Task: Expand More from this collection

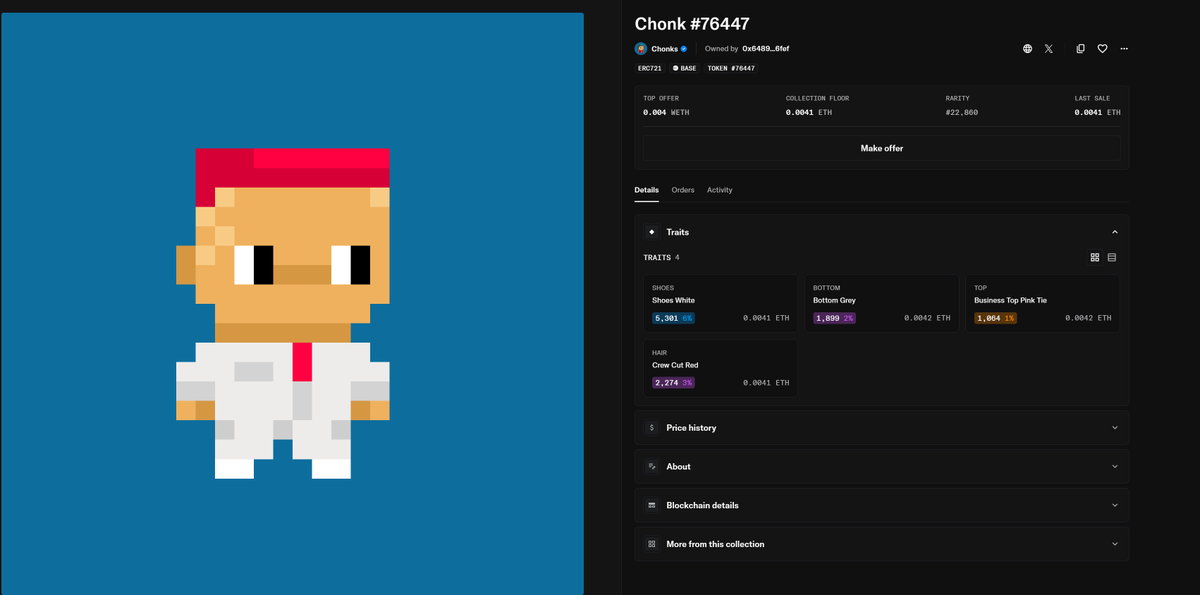Action: [882, 544]
